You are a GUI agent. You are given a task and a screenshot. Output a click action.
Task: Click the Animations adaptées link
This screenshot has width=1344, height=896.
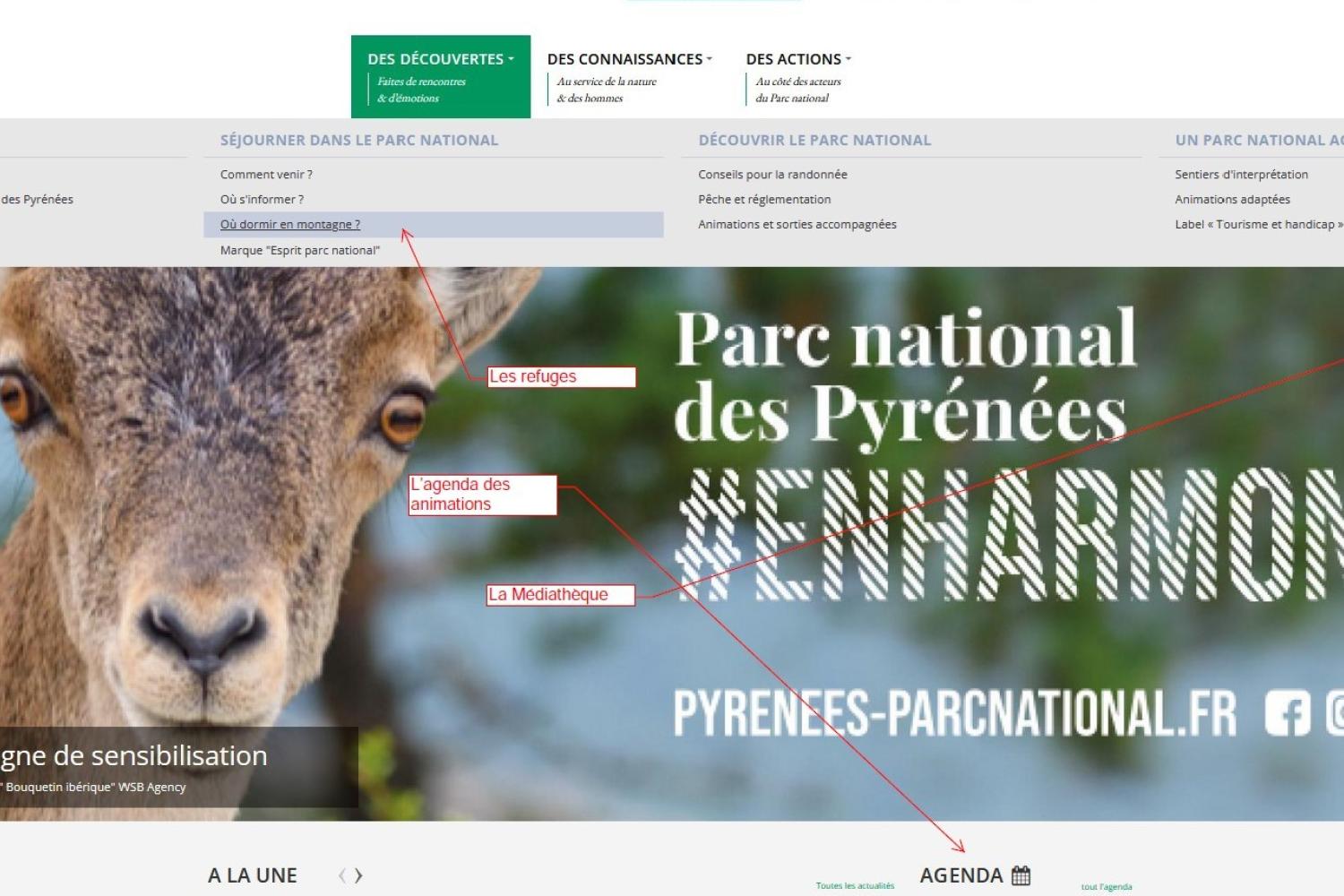click(1232, 200)
